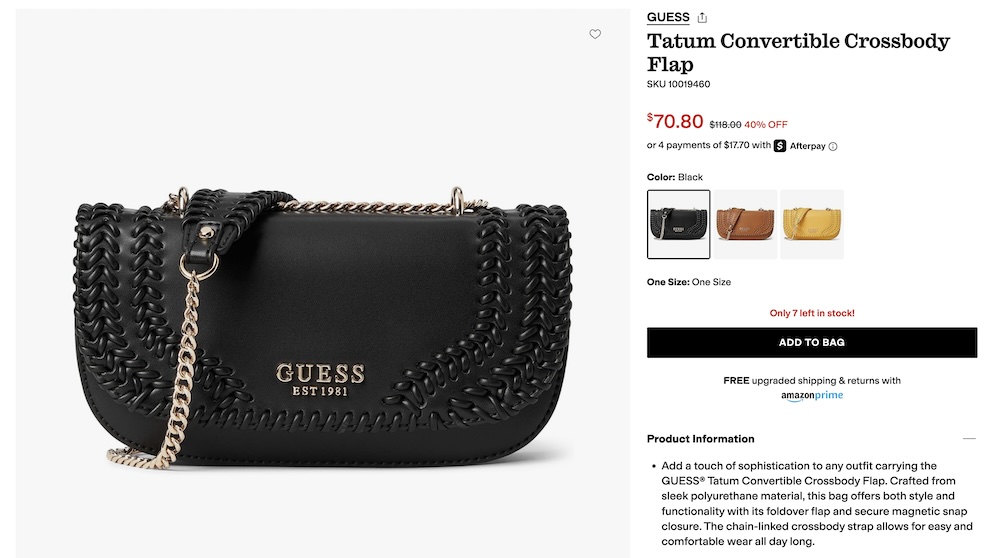Image resolution: width=1000 pixels, height=558 pixels.
Task: Click the ADD TO BAG button
Action: click(811, 342)
